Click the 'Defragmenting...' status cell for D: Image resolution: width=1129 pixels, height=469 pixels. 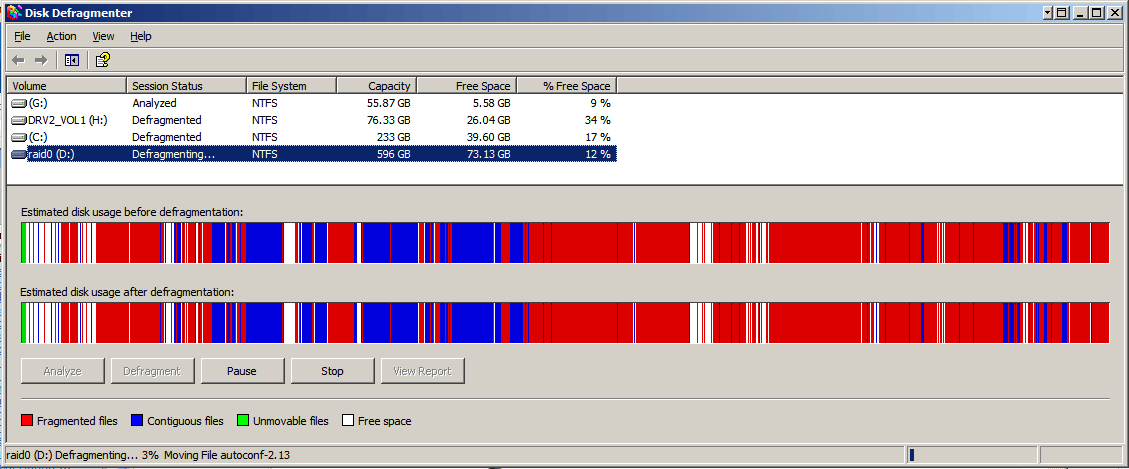coord(174,153)
